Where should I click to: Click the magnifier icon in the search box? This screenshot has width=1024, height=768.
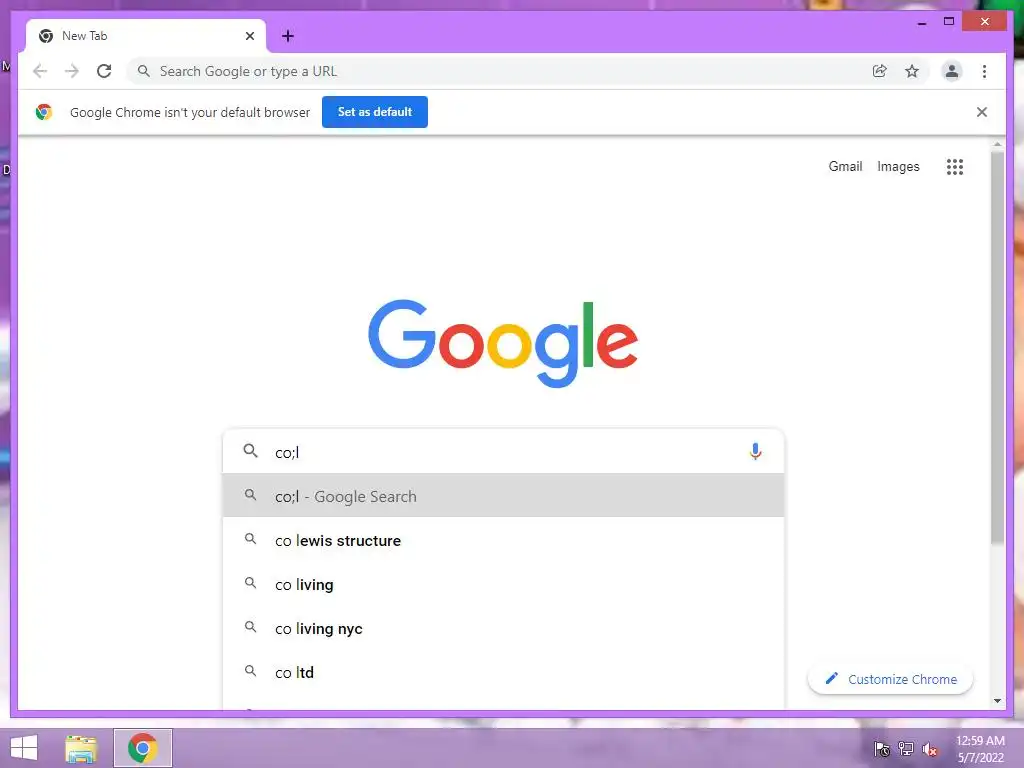(x=250, y=451)
